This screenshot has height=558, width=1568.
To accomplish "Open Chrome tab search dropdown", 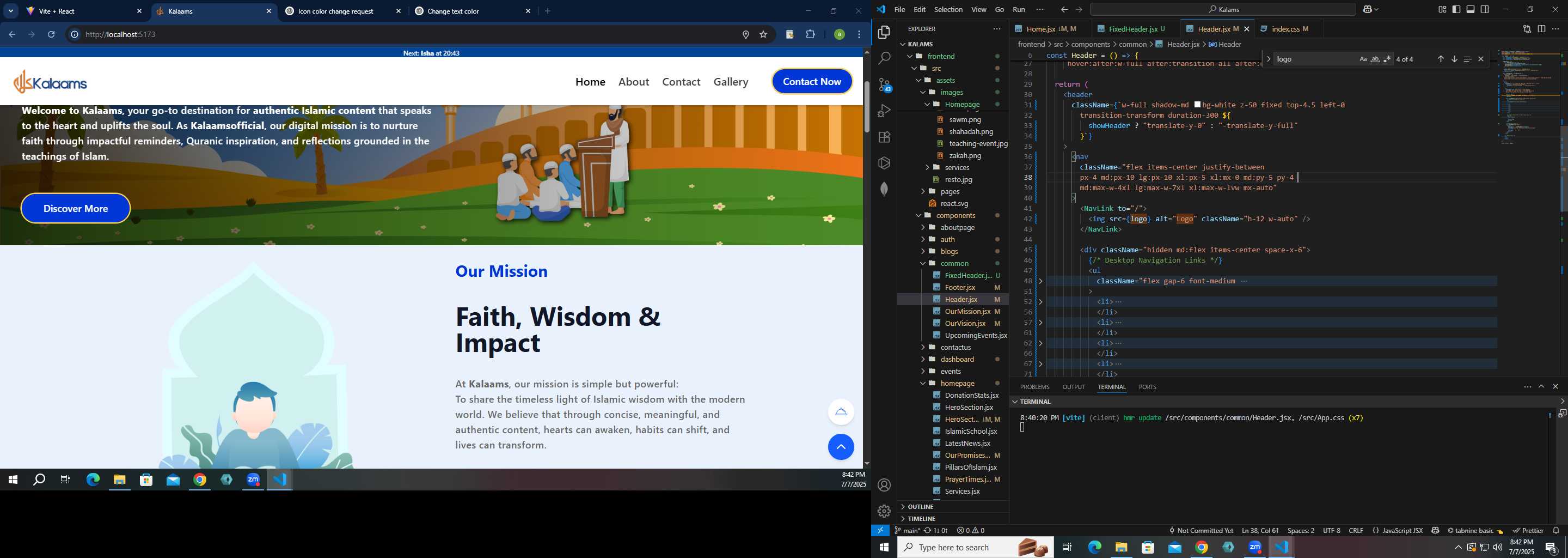I will point(11,11).
